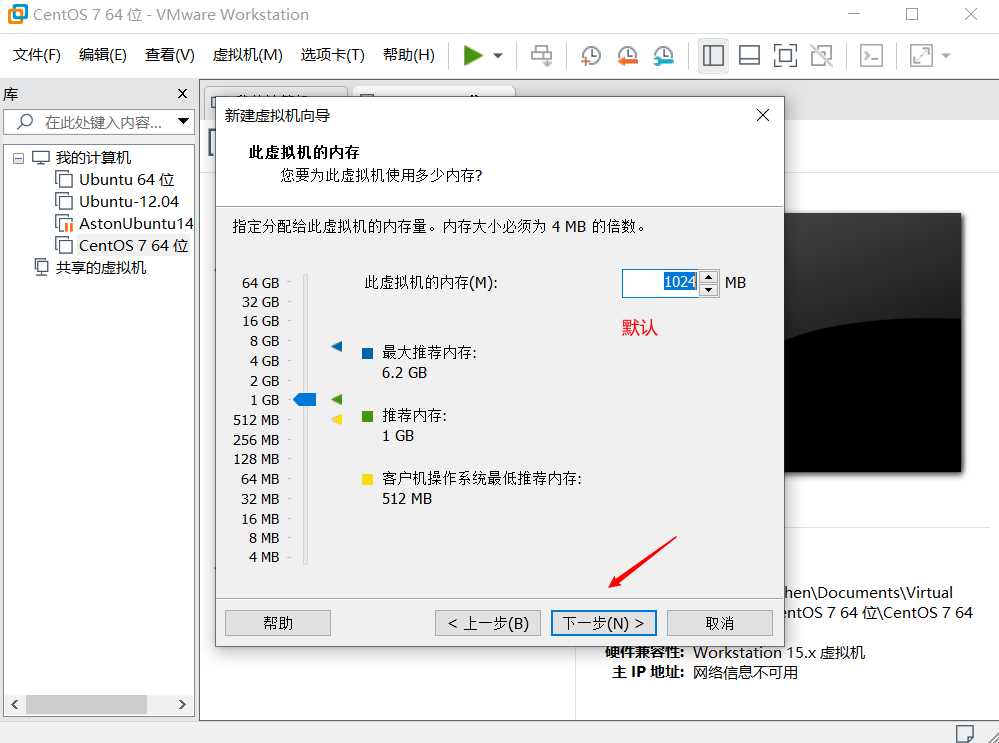
Task: Revert the virtual machine to its snapshot
Action: [627, 55]
